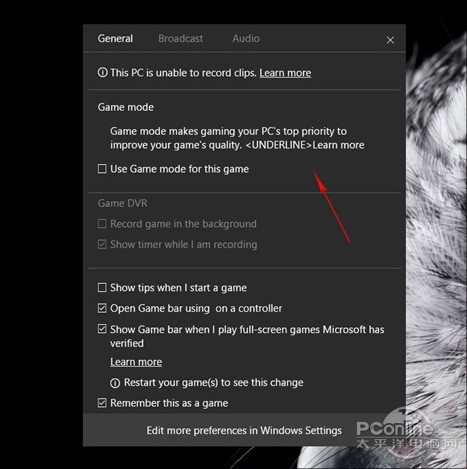Click Learn more text in Game mode description
This screenshot has height=469, width=467.
point(338,145)
